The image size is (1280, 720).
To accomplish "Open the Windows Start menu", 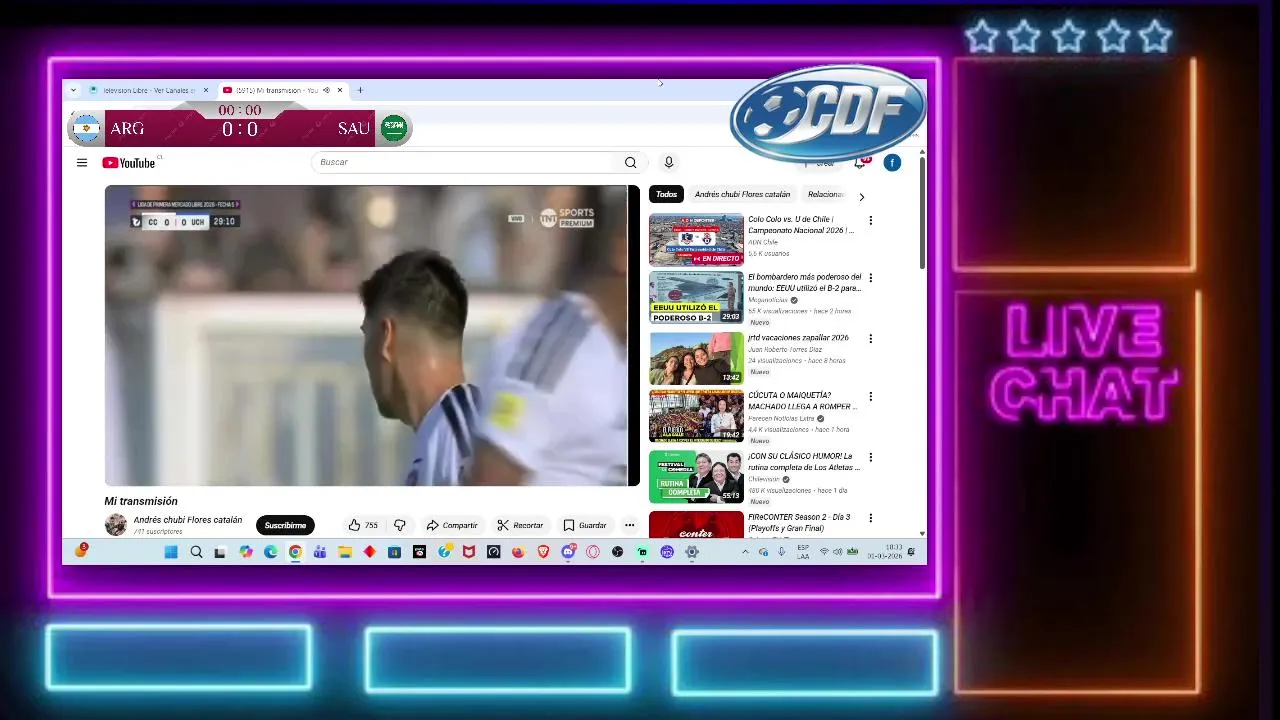I will [171, 552].
